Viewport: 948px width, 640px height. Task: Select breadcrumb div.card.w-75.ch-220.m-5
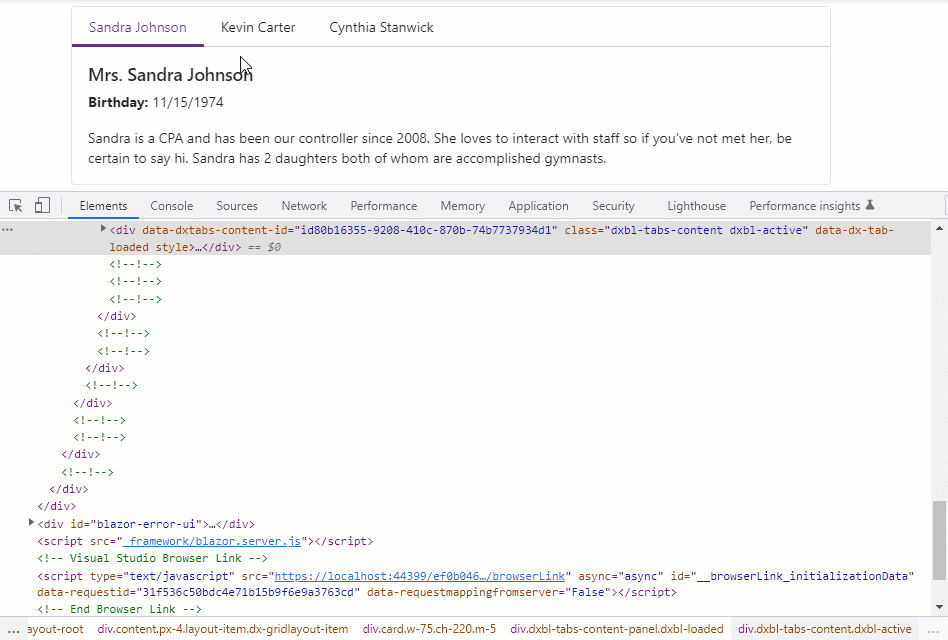tap(429, 629)
